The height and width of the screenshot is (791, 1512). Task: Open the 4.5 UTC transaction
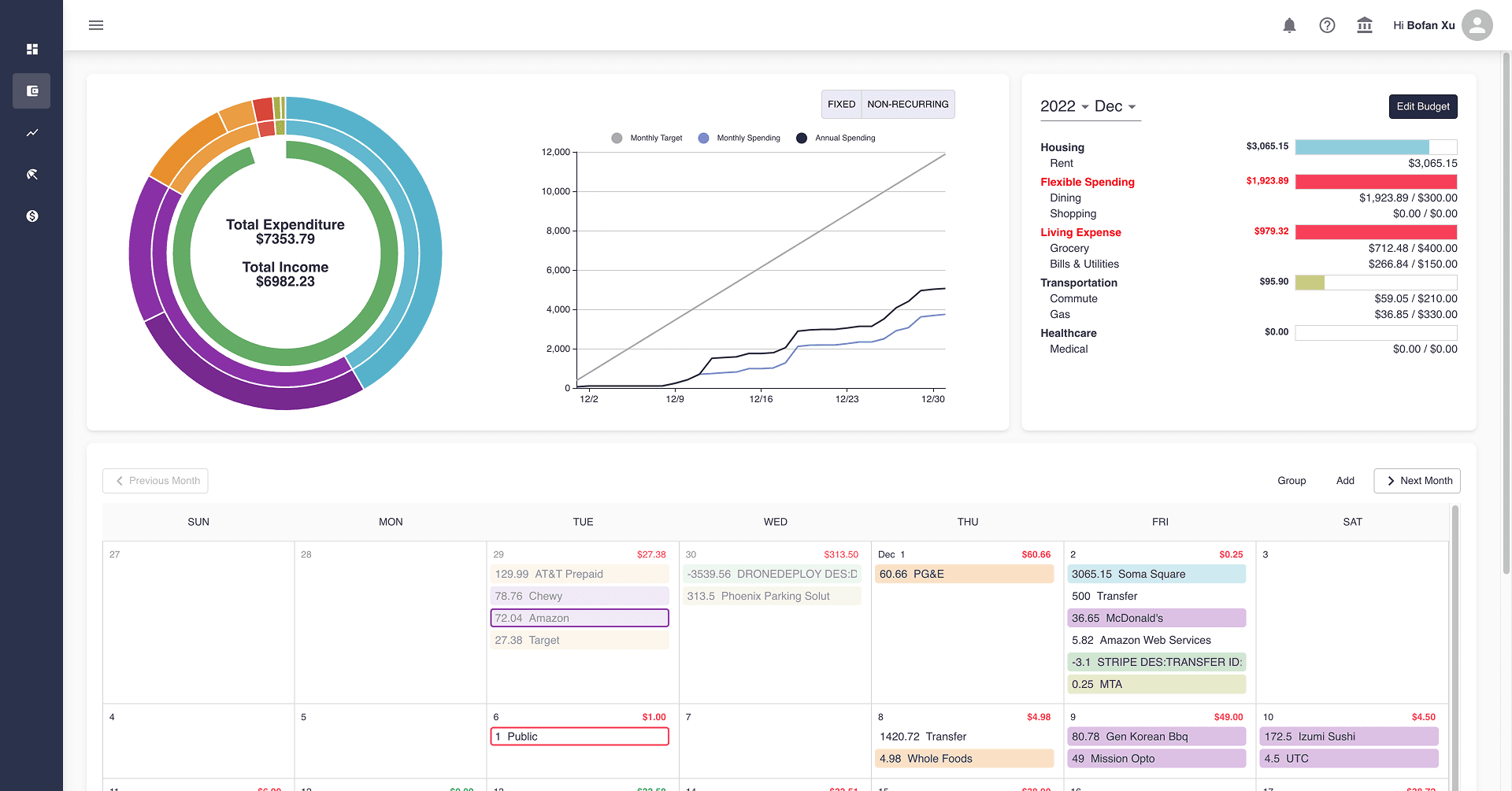pyautogui.click(x=1350, y=758)
